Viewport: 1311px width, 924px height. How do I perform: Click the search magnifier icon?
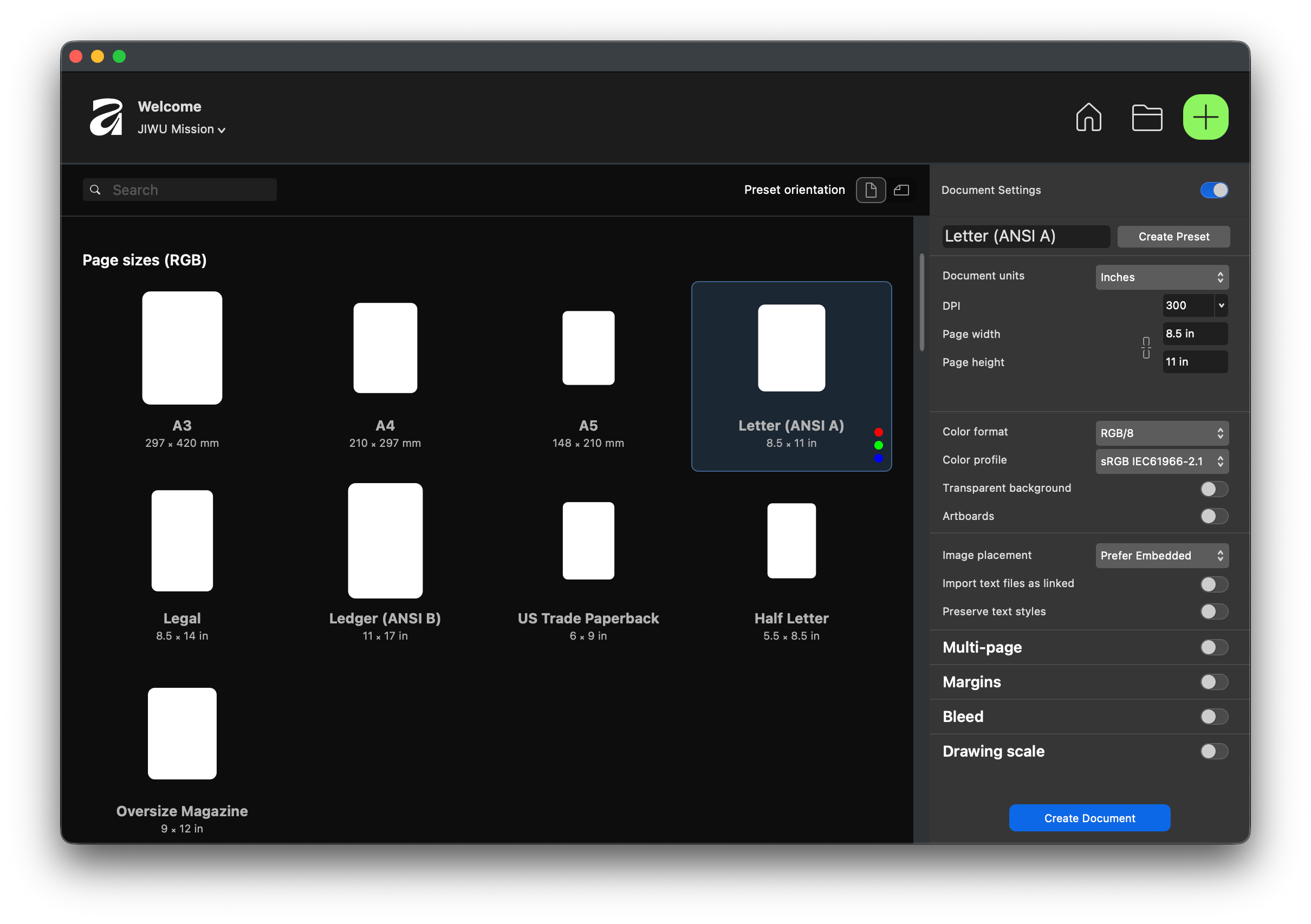coord(95,190)
